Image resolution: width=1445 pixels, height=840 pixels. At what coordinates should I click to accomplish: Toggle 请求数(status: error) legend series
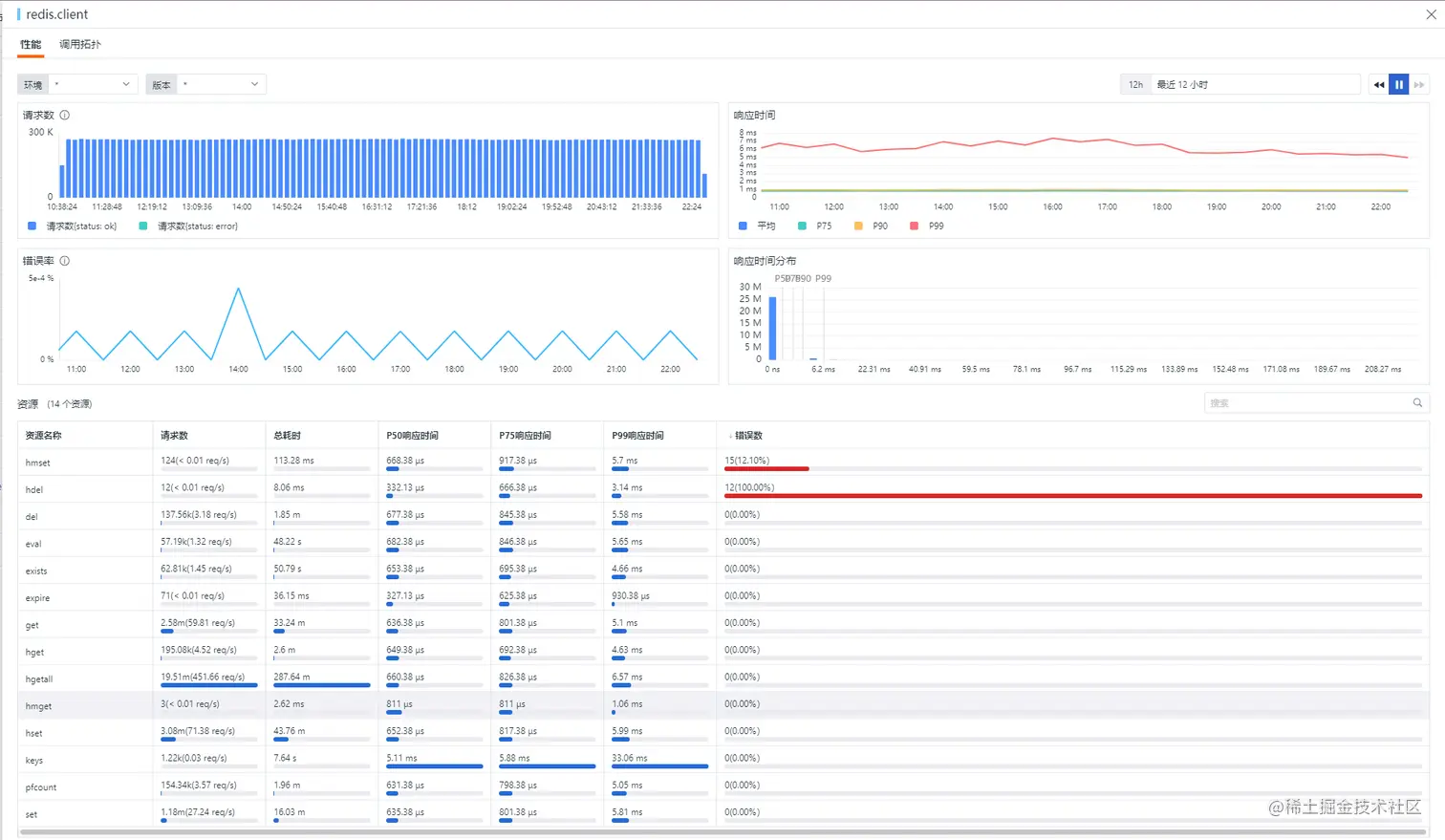[x=188, y=226]
